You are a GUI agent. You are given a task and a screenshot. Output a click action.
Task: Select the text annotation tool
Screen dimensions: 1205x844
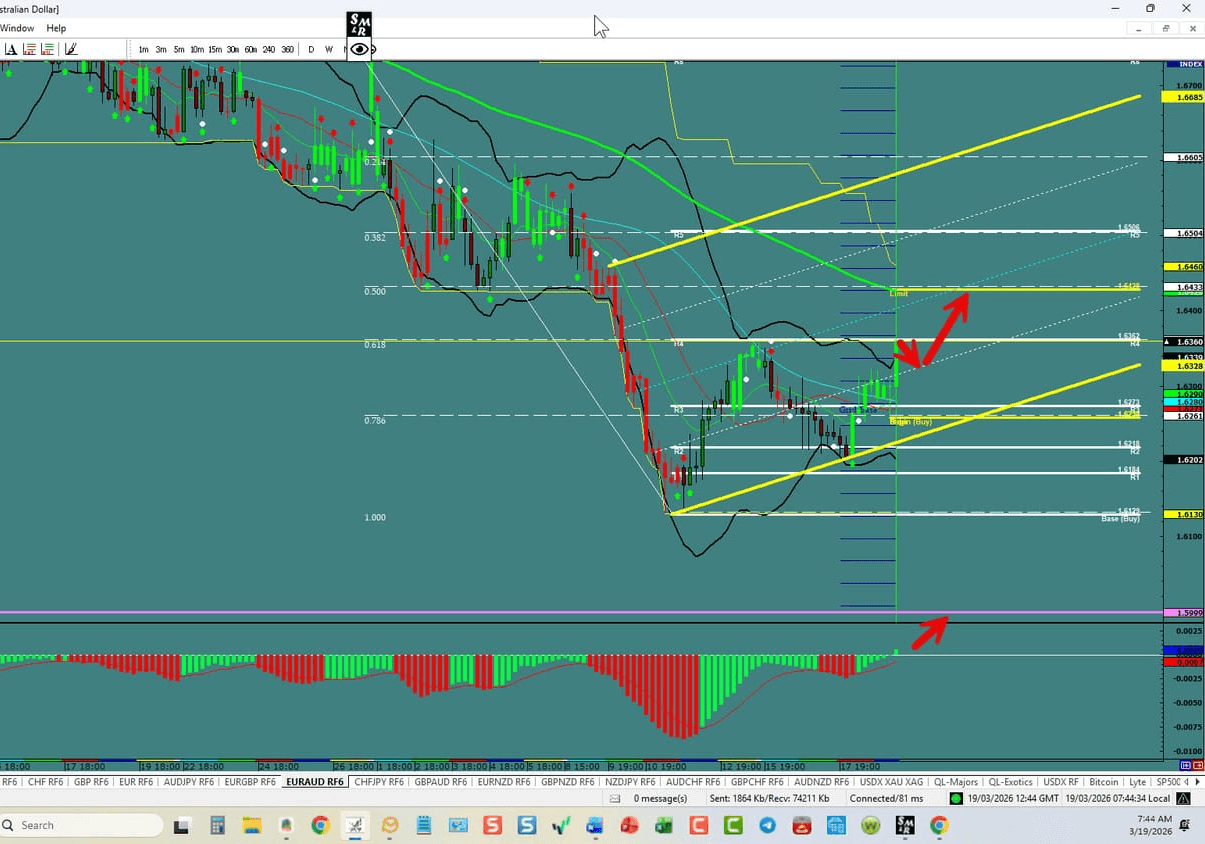click(12, 48)
